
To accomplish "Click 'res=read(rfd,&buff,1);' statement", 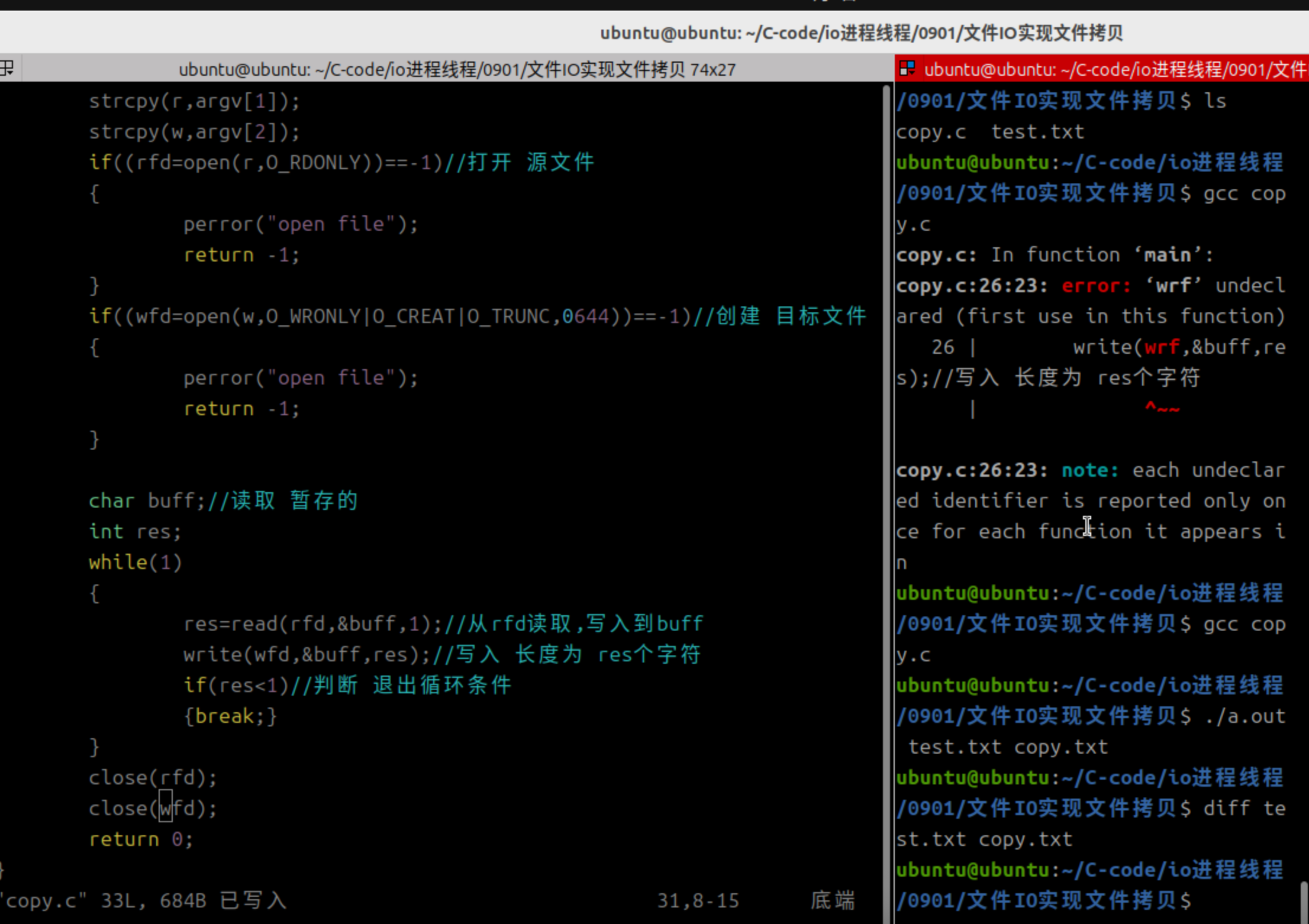I will pos(313,624).
